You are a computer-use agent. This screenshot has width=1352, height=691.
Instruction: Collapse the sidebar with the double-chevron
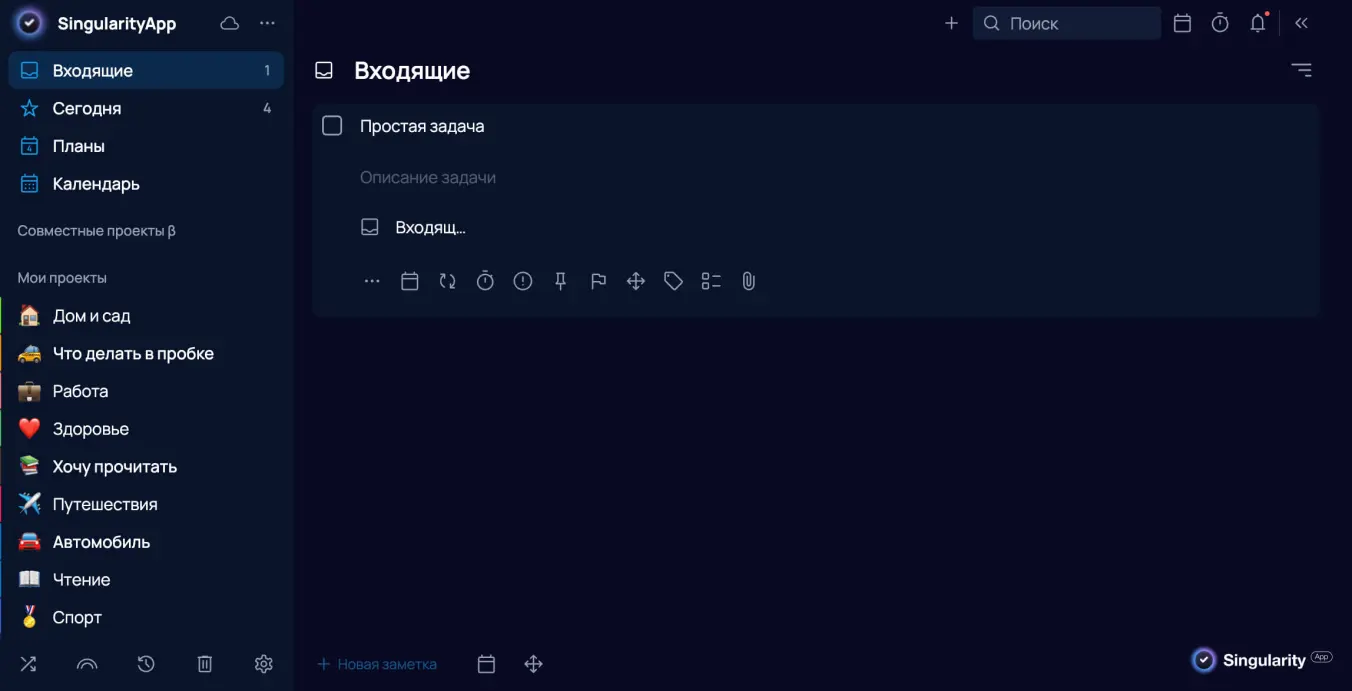(x=1301, y=22)
